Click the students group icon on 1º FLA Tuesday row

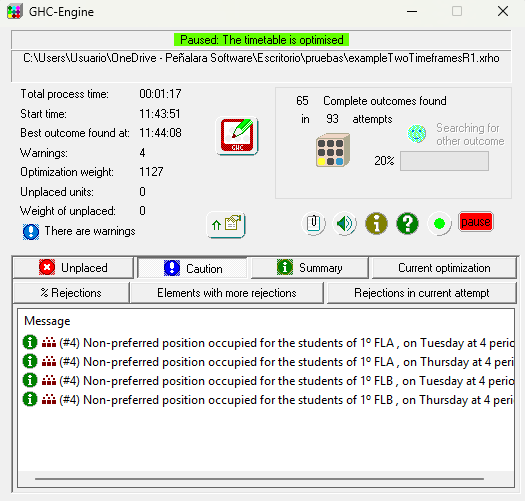coord(49,343)
